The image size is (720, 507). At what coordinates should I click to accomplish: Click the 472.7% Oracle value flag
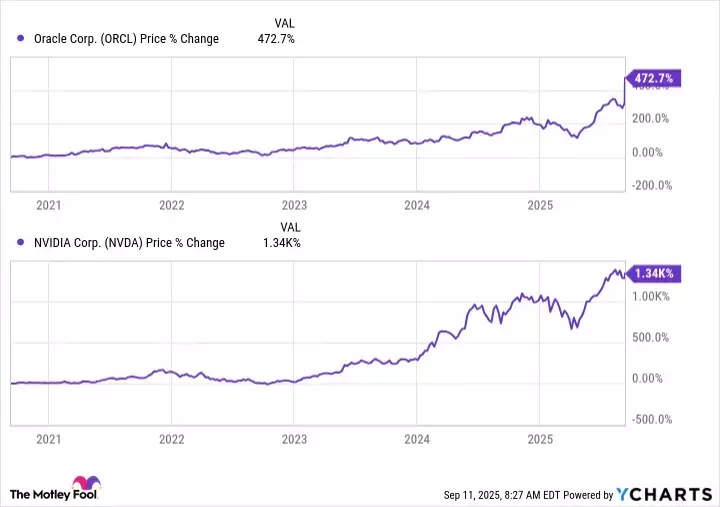[654, 77]
